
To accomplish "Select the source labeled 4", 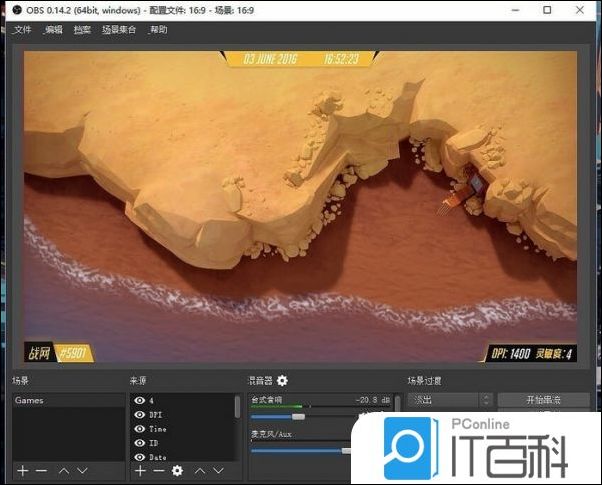I will coord(152,401).
